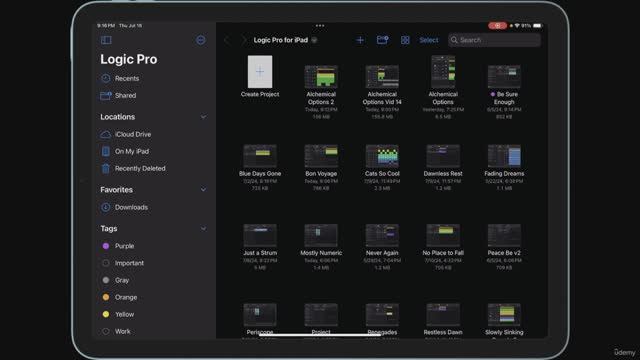Collapse the Locations section
The image size is (640, 360).
[x=203, y=117]
